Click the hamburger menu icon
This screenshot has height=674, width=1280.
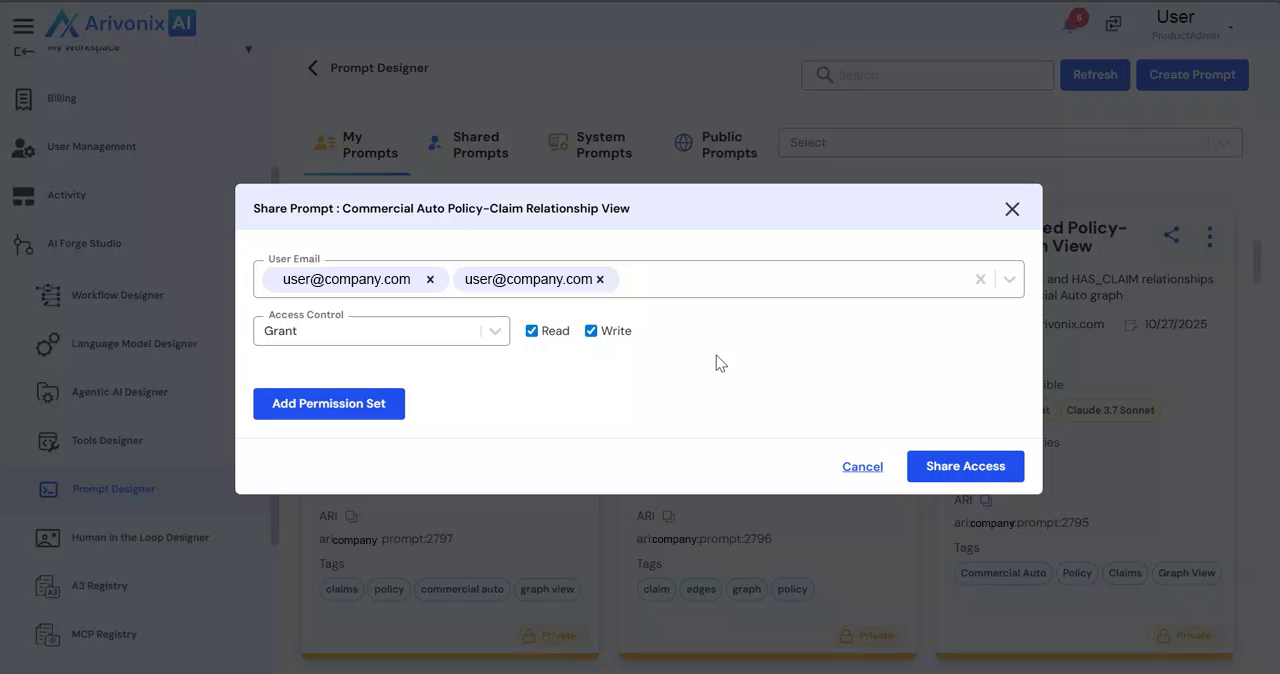[x=23, y=26]
